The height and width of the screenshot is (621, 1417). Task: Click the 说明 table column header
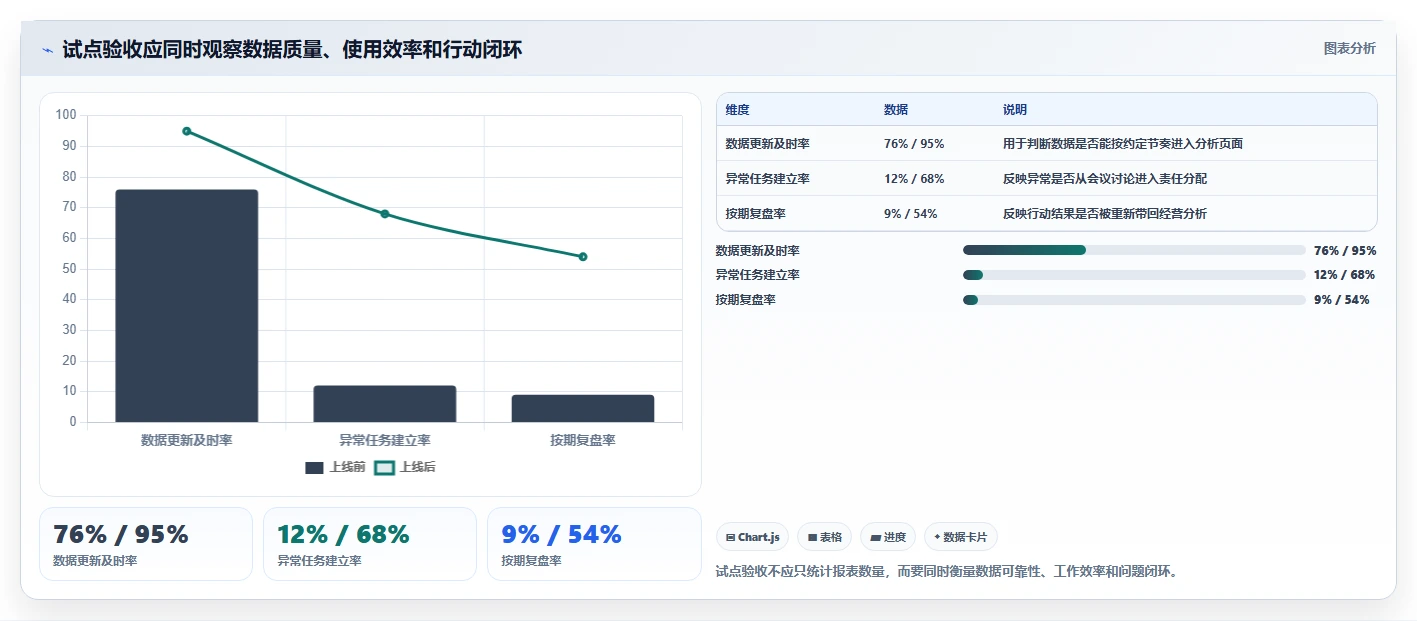tap(1015, 110)
